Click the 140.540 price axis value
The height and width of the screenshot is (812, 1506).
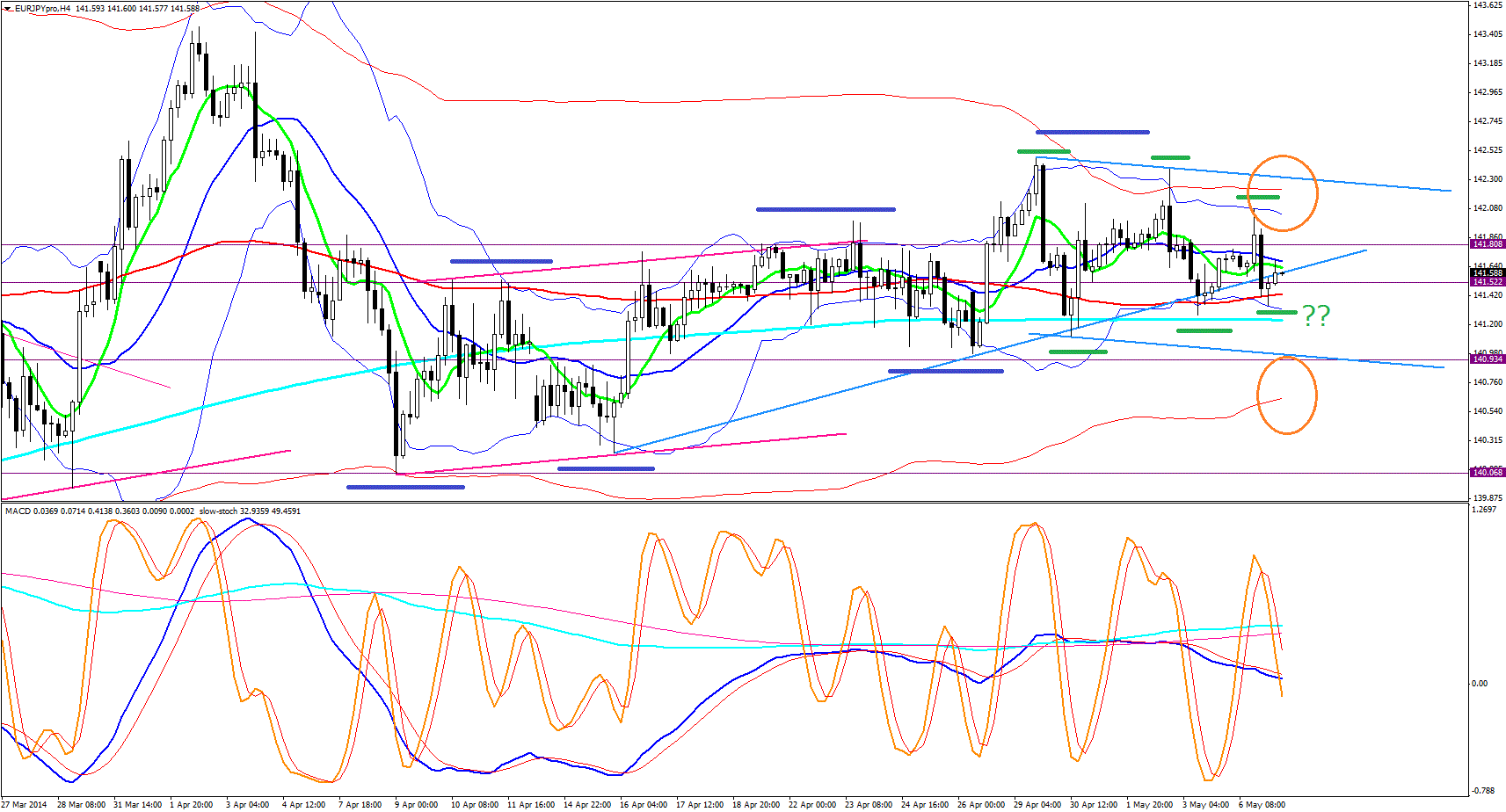(1488, 411)
